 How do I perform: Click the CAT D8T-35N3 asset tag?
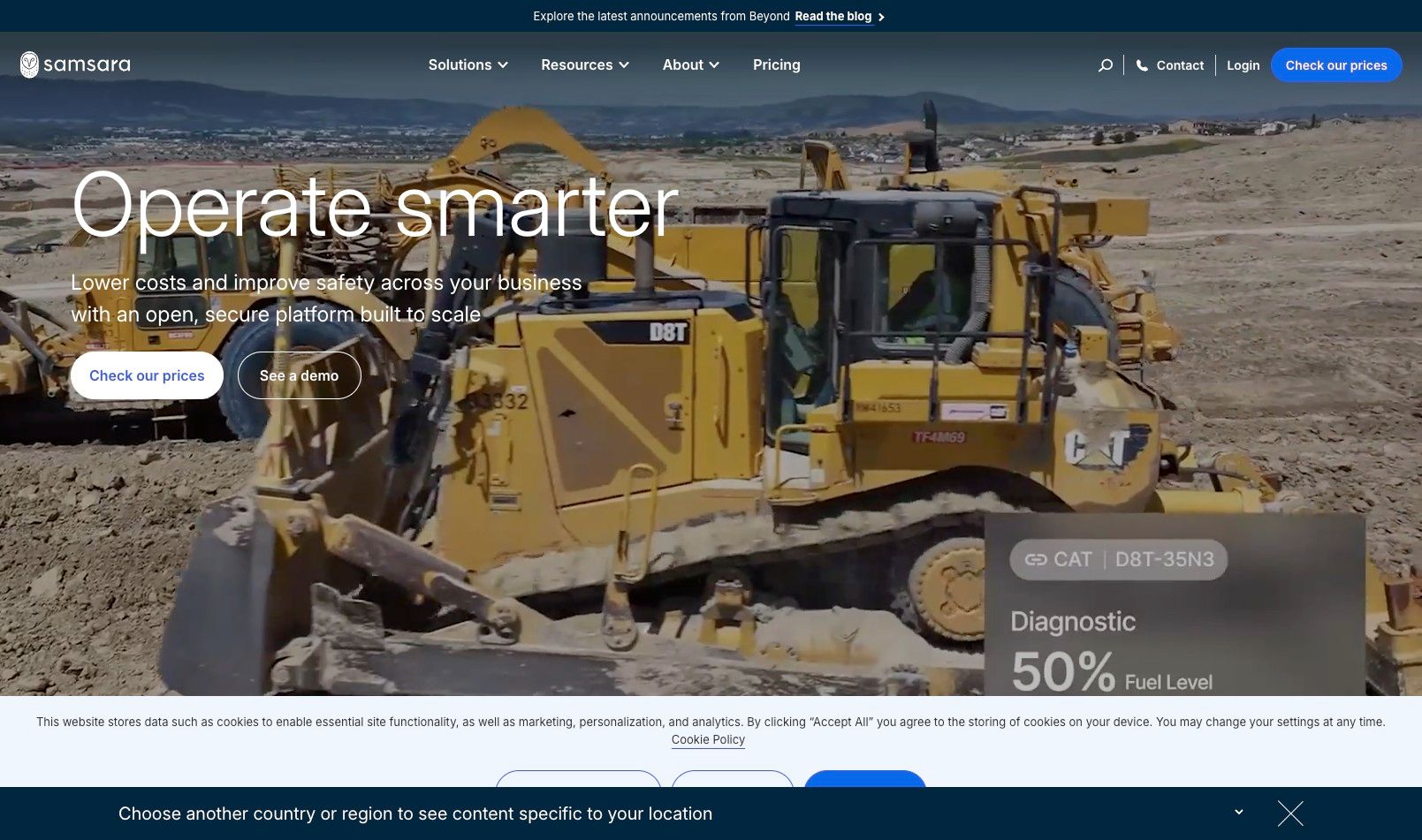[x=1119, y=559]
